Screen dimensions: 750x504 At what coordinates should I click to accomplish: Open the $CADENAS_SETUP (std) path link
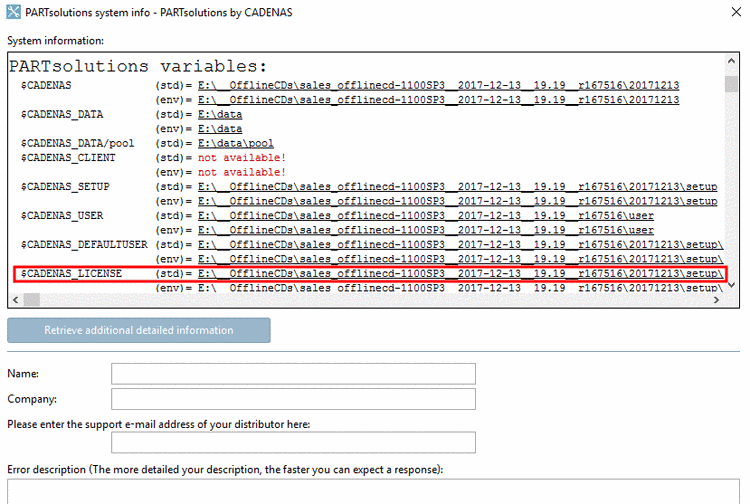click(458, 187)
